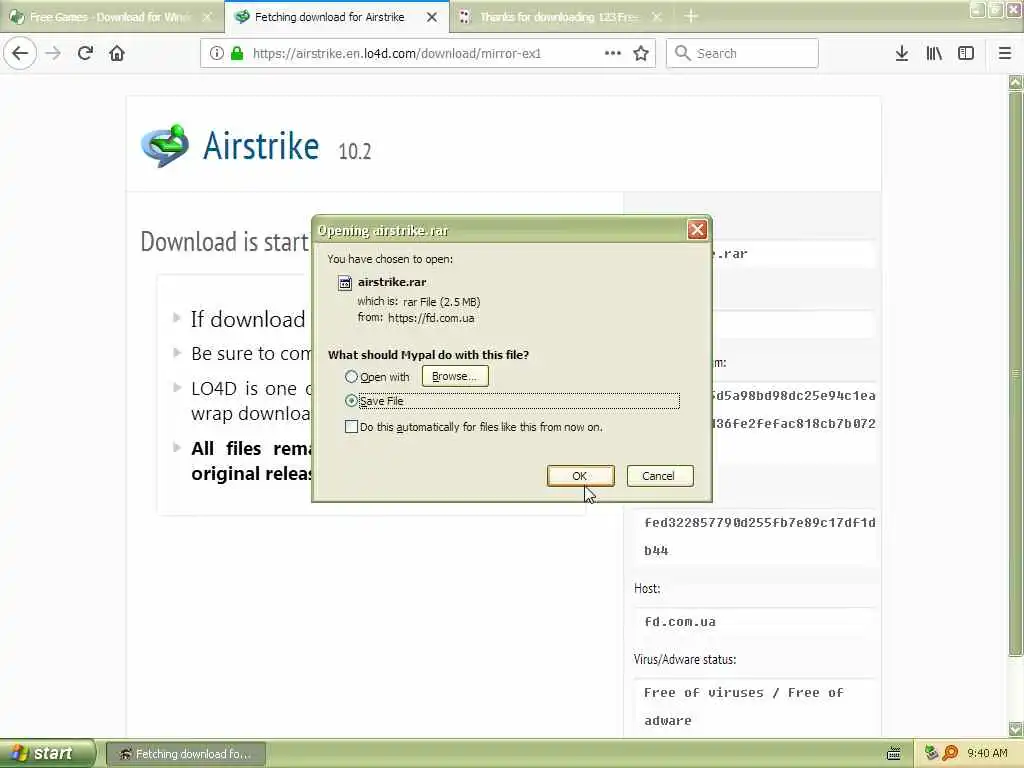Switch to Fetching download for Airstrike tab
Image resolution: width=1024 pixels, height=768 pixels.
(336, 17)
